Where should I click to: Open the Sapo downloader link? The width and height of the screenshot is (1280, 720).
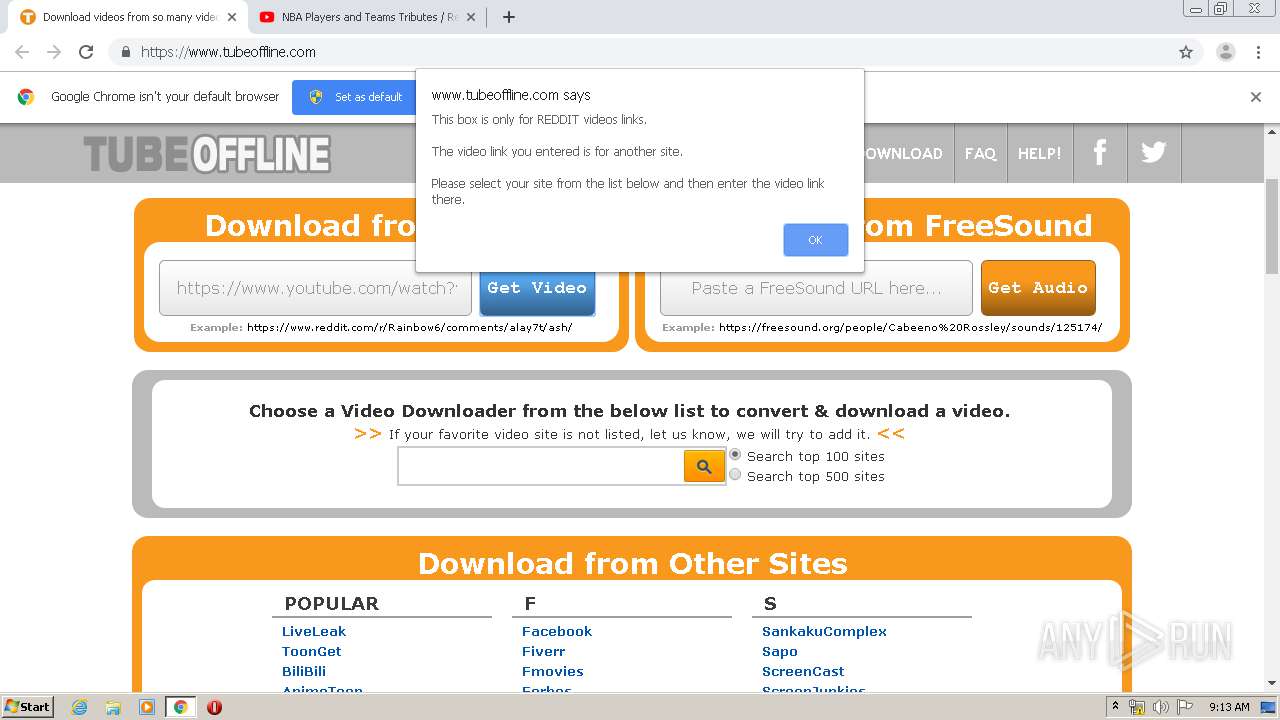780,651
